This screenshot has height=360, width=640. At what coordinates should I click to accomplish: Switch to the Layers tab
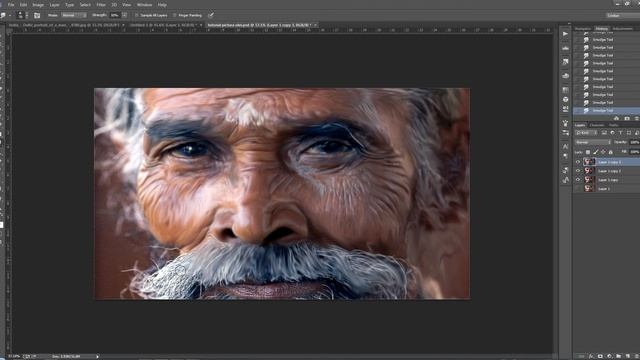click(x=580, y=125)
